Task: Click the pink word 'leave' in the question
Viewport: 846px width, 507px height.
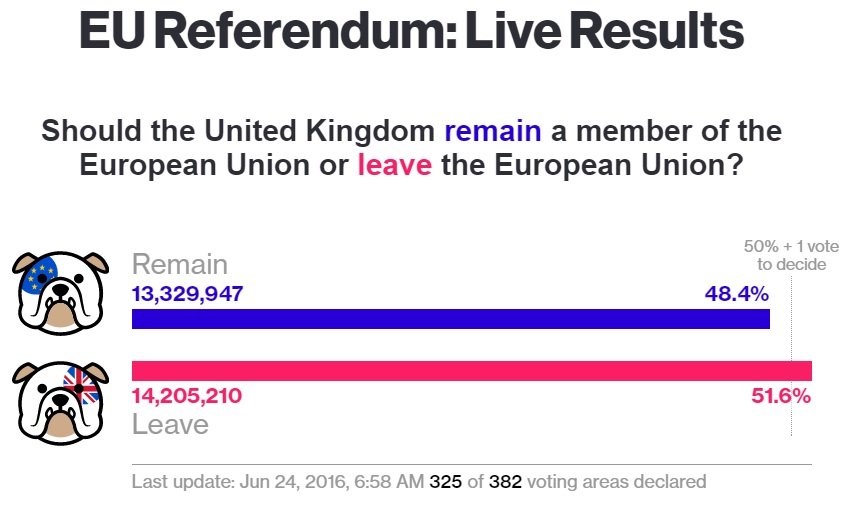Action: [395, 165]
